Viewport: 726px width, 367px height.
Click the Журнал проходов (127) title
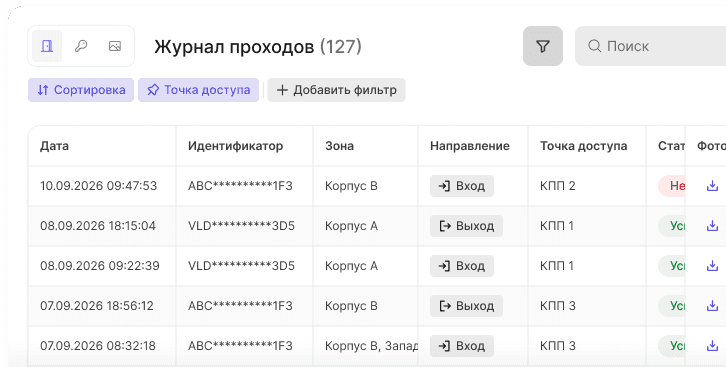258,46
